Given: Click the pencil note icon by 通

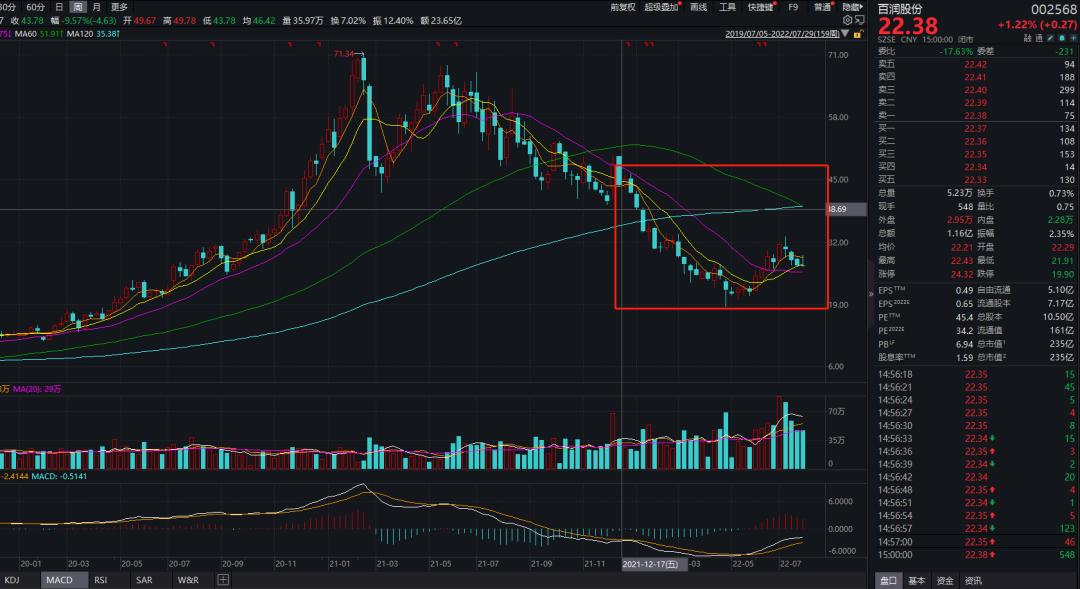Looking at the screenshot, I should 1050,39.
